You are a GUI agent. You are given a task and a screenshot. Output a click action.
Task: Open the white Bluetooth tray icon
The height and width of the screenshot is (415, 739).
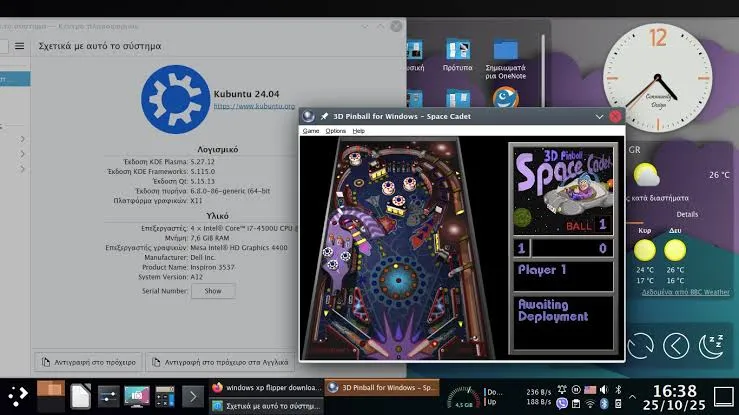tap(618, 390)
